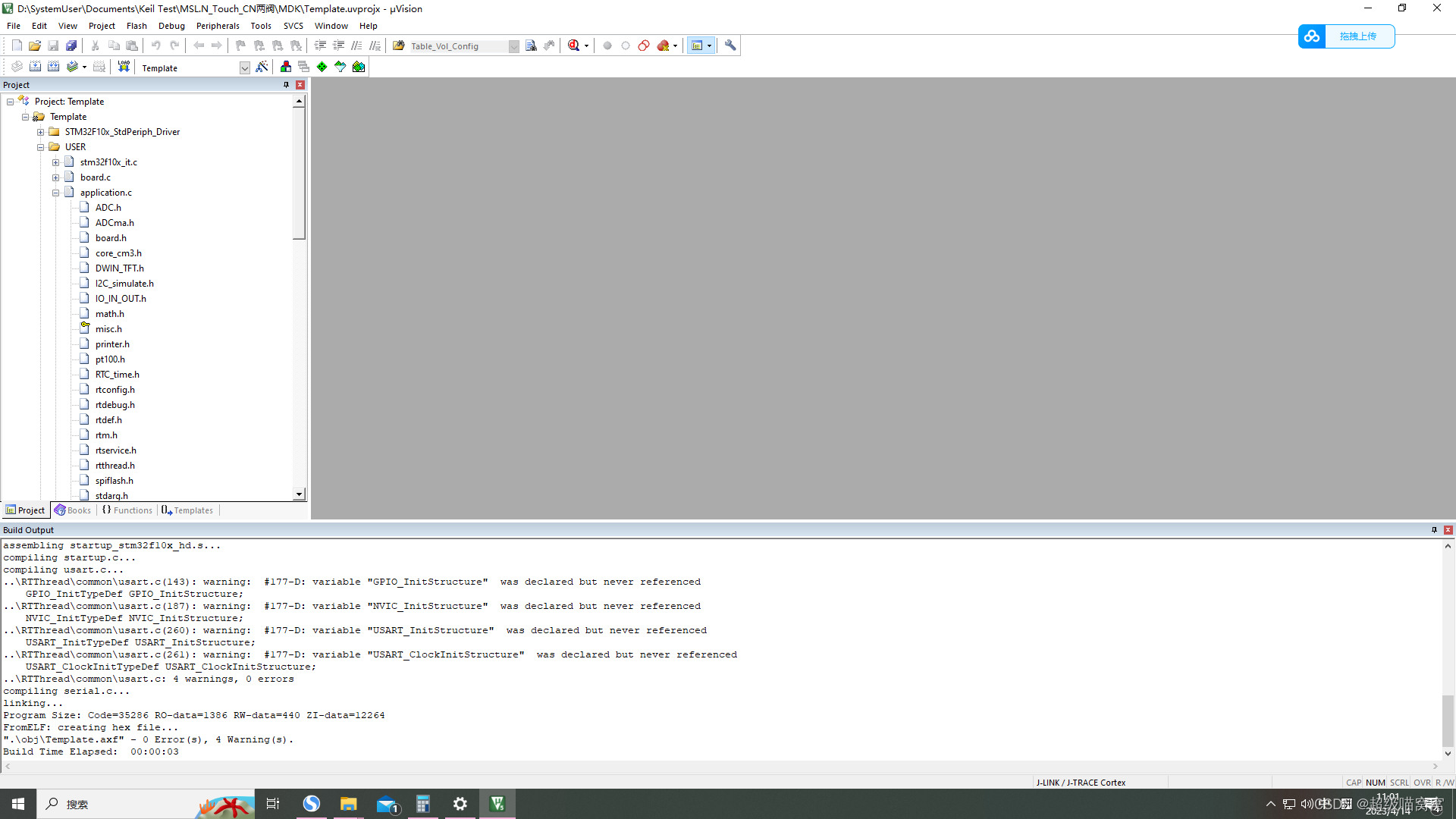Open the Table_Vol_Config search dropdown
This screenshot has height=819, width=1456.
coord(513,46)
